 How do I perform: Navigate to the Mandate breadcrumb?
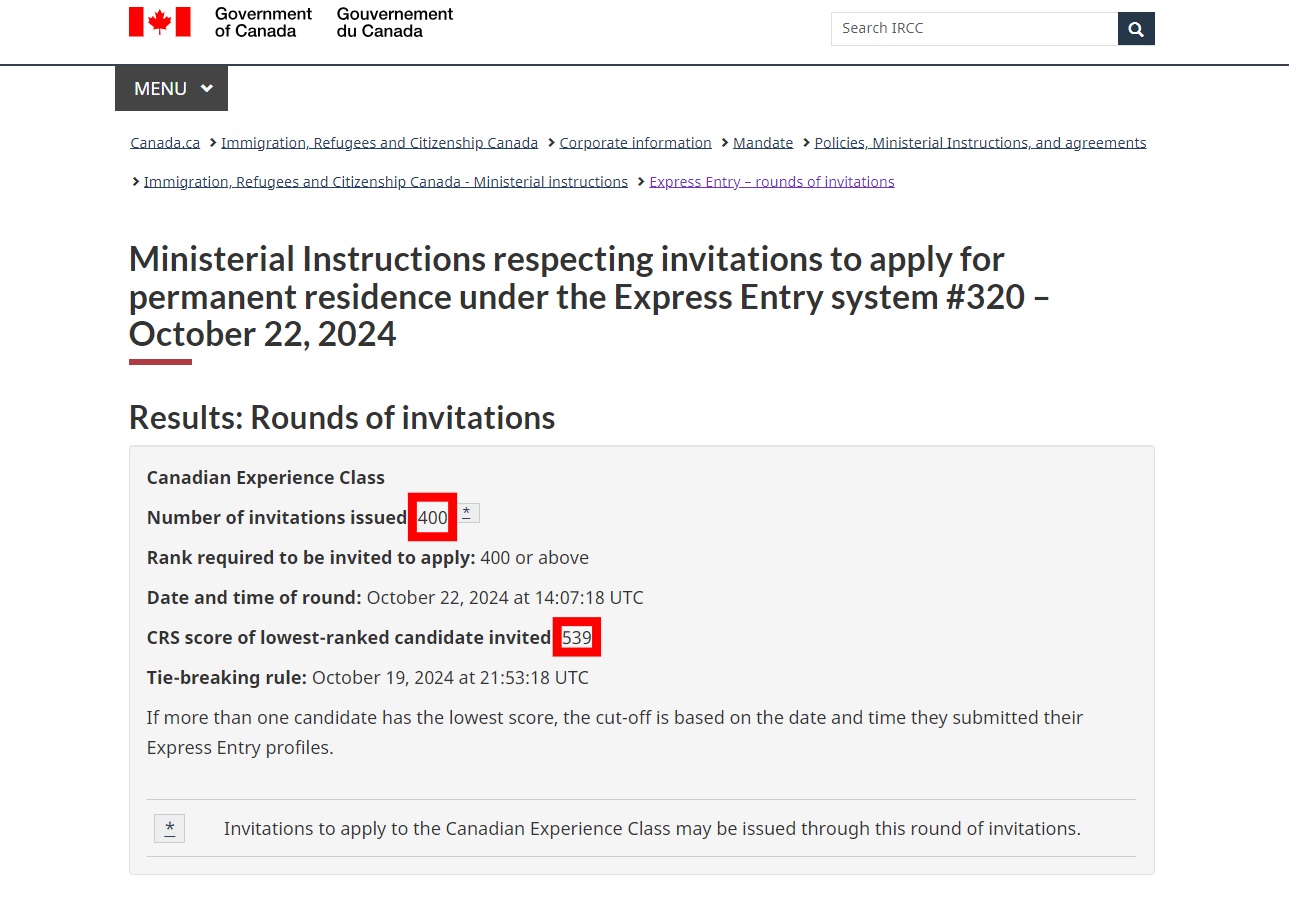coord(763,143)
